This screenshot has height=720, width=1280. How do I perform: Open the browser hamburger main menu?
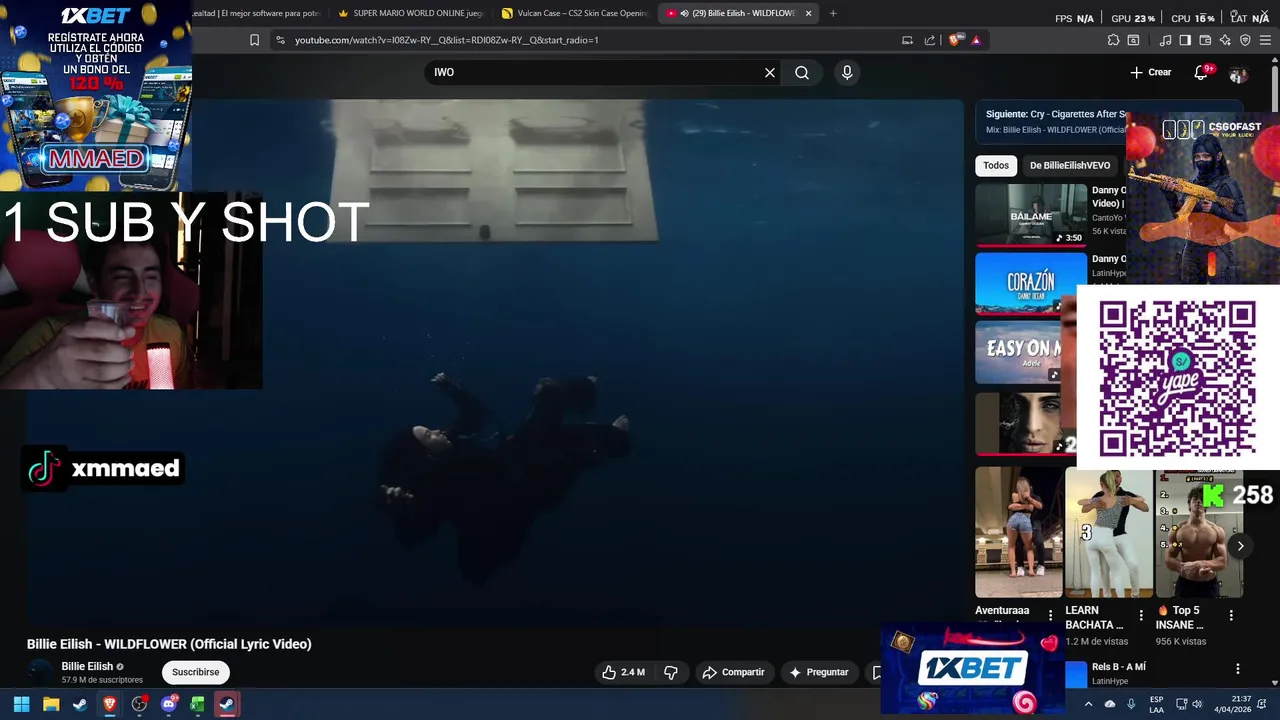click(1266, 40)
